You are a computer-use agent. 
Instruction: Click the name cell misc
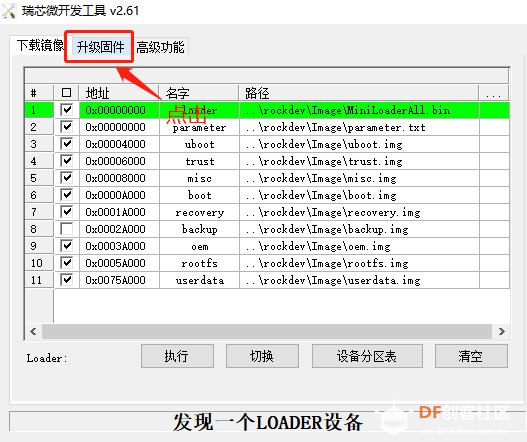tap(200, 178)
